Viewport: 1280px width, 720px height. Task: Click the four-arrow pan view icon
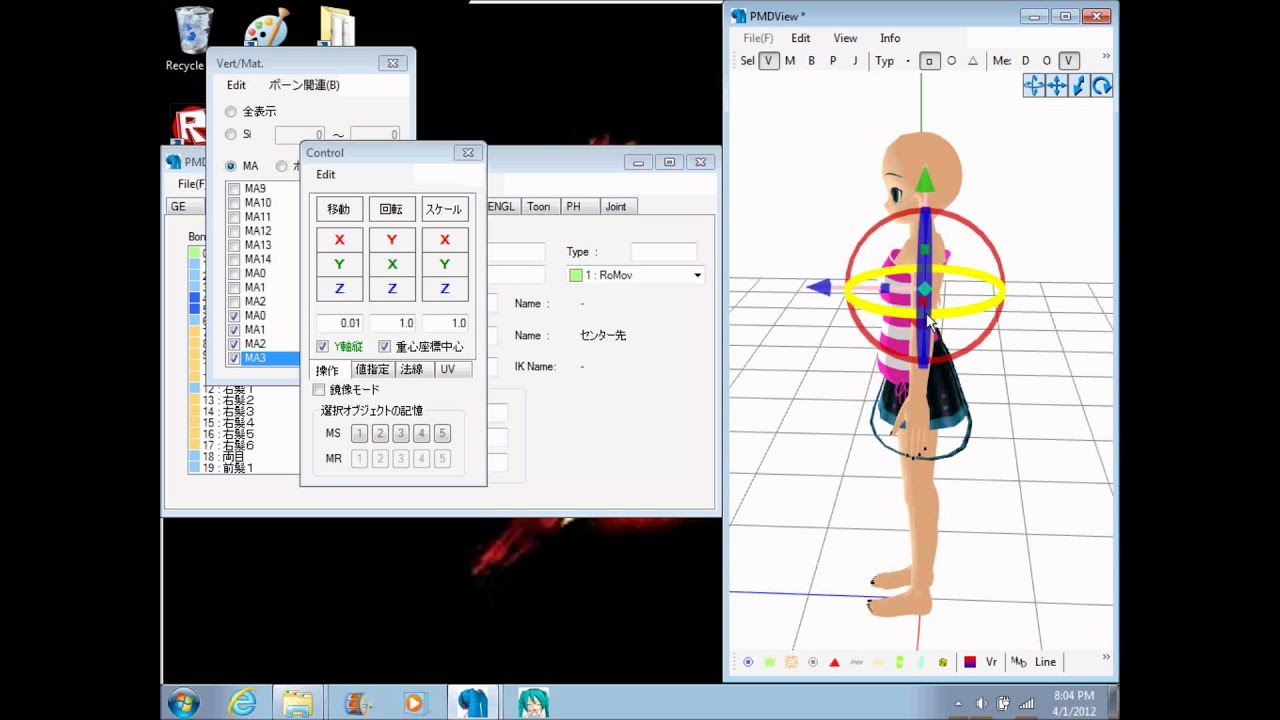pos(1057,86)
